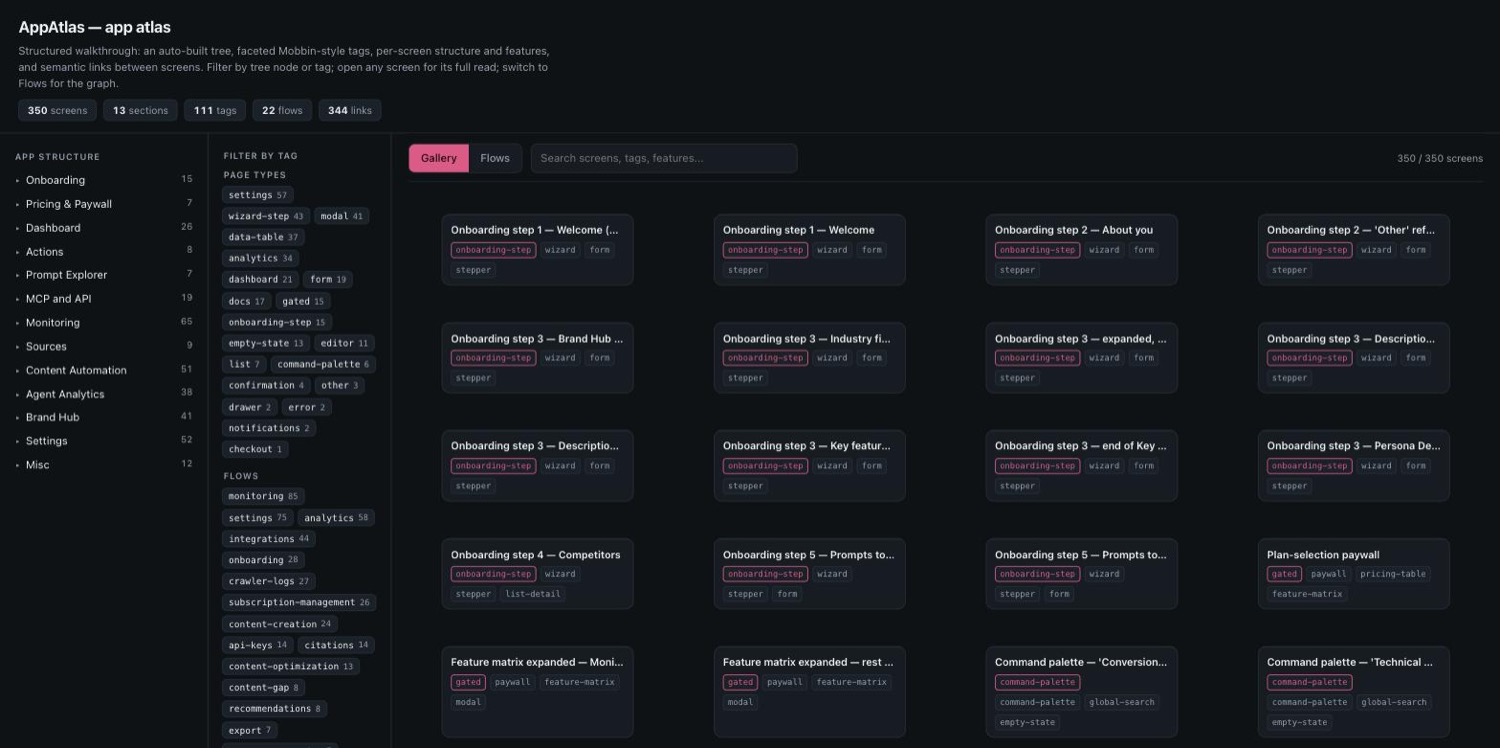1500x748 pixels.
Task: Toggle the 'crawler-logs' flow filter
Action: click(269, 581)
